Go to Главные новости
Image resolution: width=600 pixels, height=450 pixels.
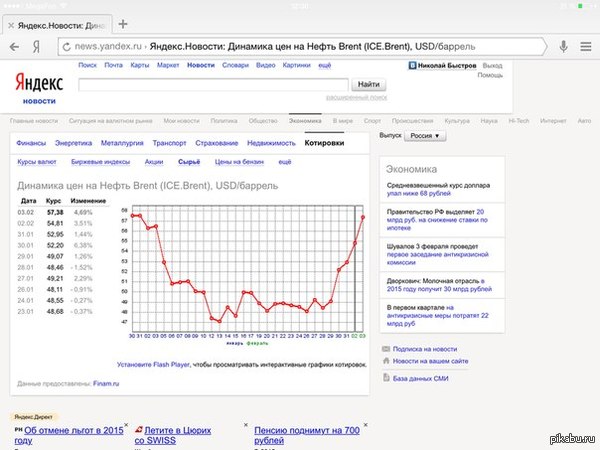click(x=34, y=121)
